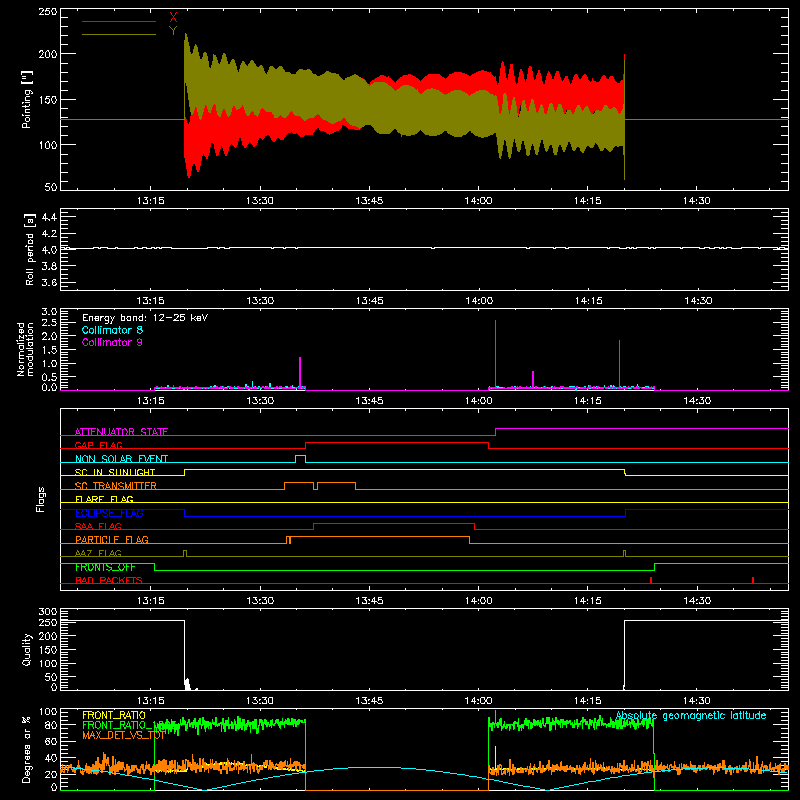The width and height of the screenshot is (800, 800).
Task: Click the 'Flags' vertical axis title
Action: [40, 499]
